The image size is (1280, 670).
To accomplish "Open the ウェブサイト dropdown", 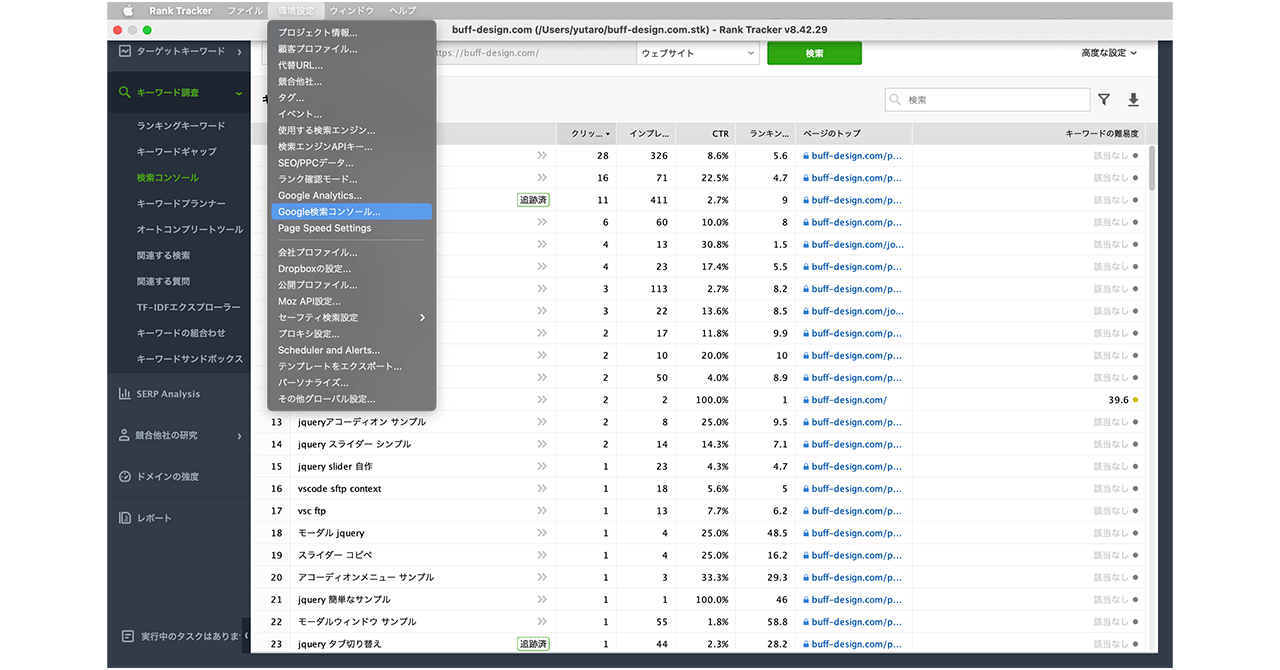I will (698, 54).
